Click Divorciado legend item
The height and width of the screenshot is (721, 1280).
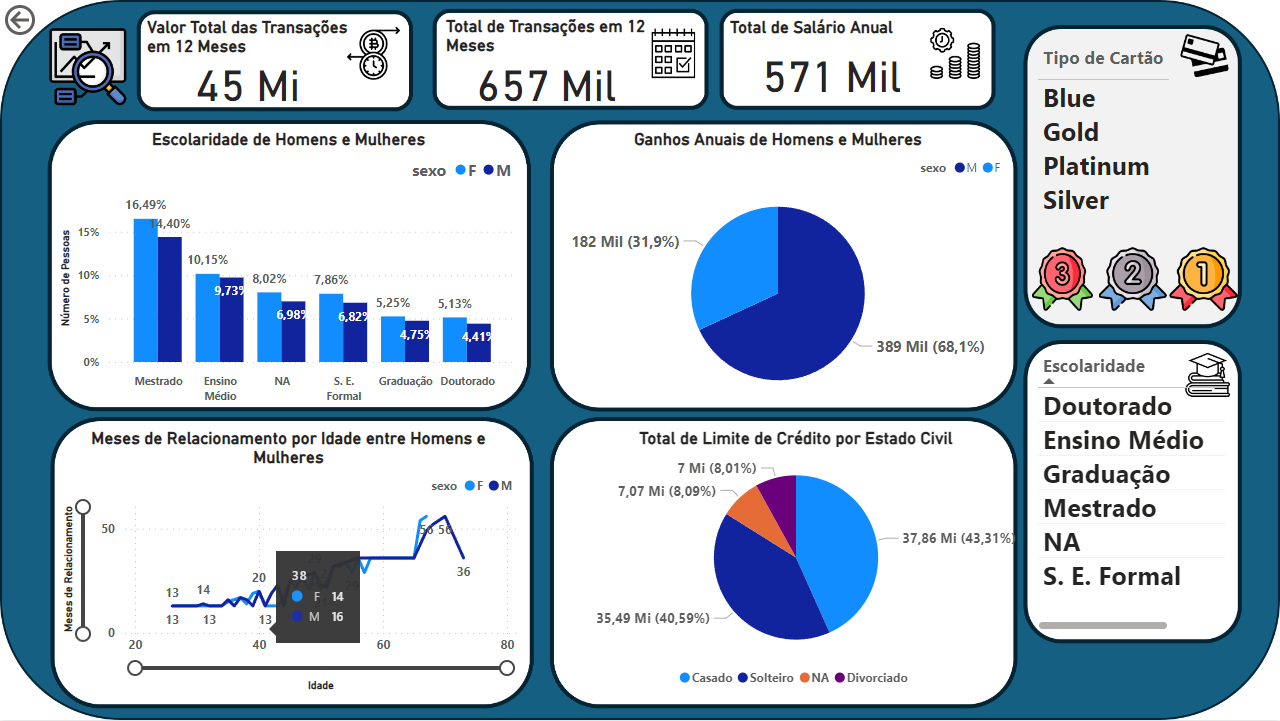871,678
